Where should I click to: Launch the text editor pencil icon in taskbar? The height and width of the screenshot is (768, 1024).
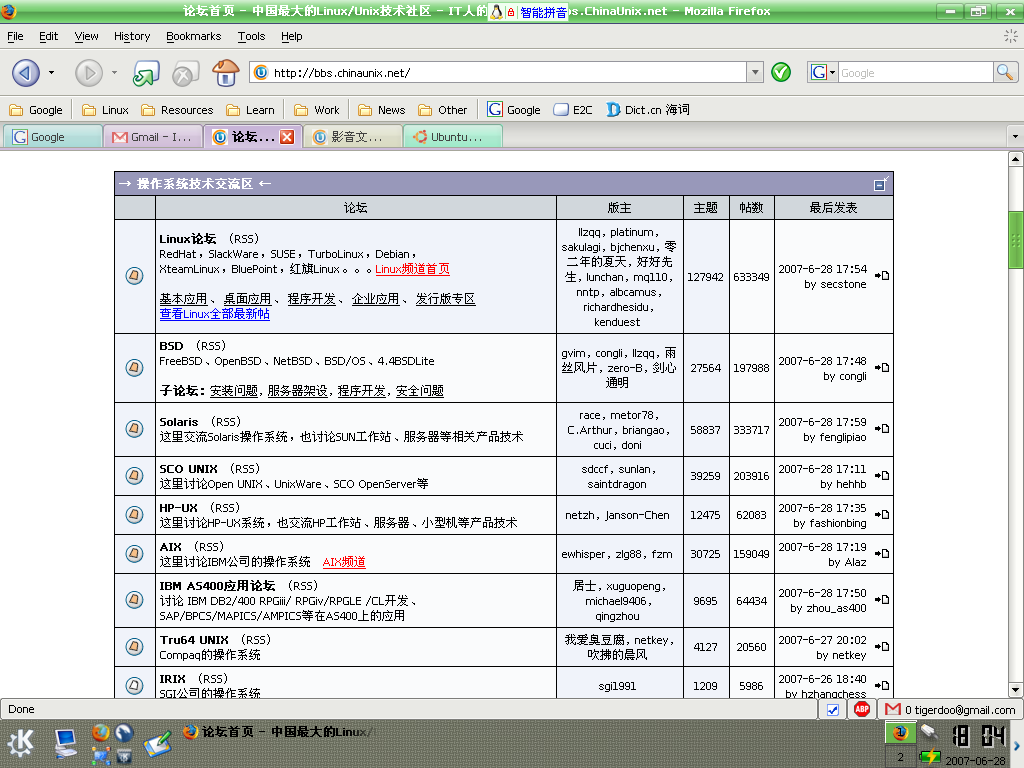click(157, 743)
